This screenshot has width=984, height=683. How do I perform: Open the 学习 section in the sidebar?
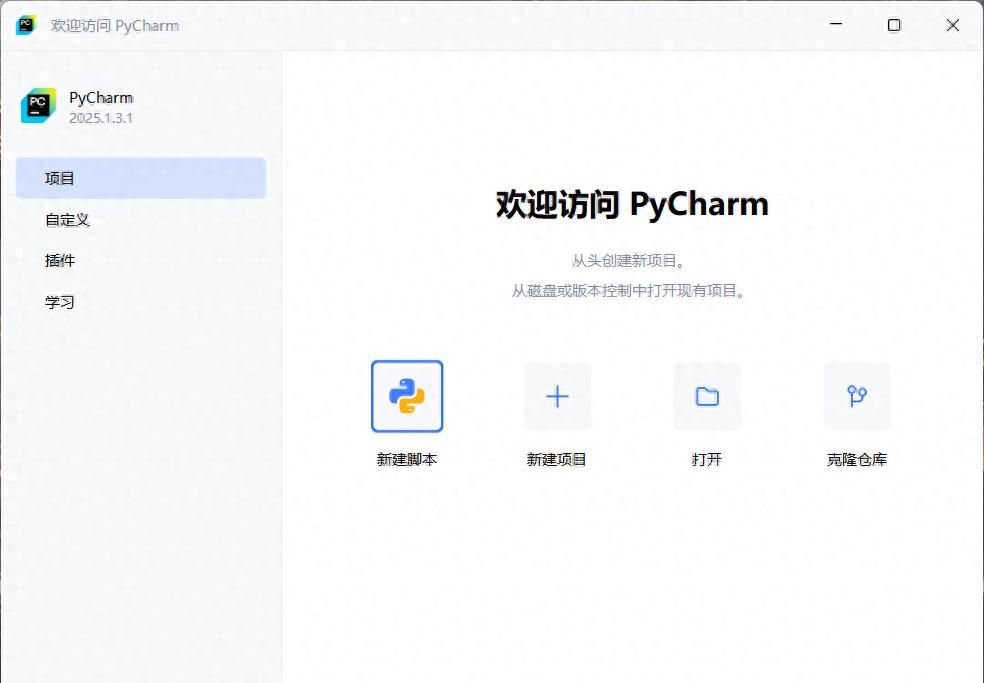coord(60,301)
